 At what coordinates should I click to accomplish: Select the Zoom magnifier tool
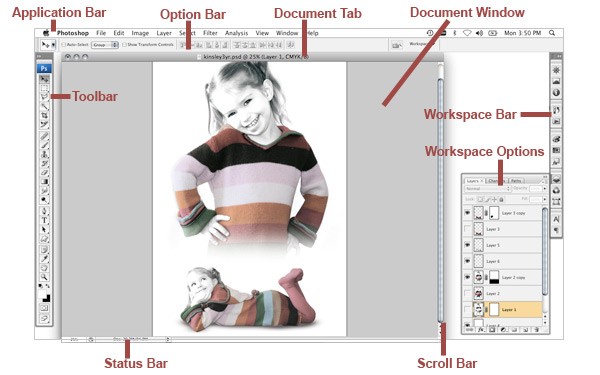[x=44, y=277]
